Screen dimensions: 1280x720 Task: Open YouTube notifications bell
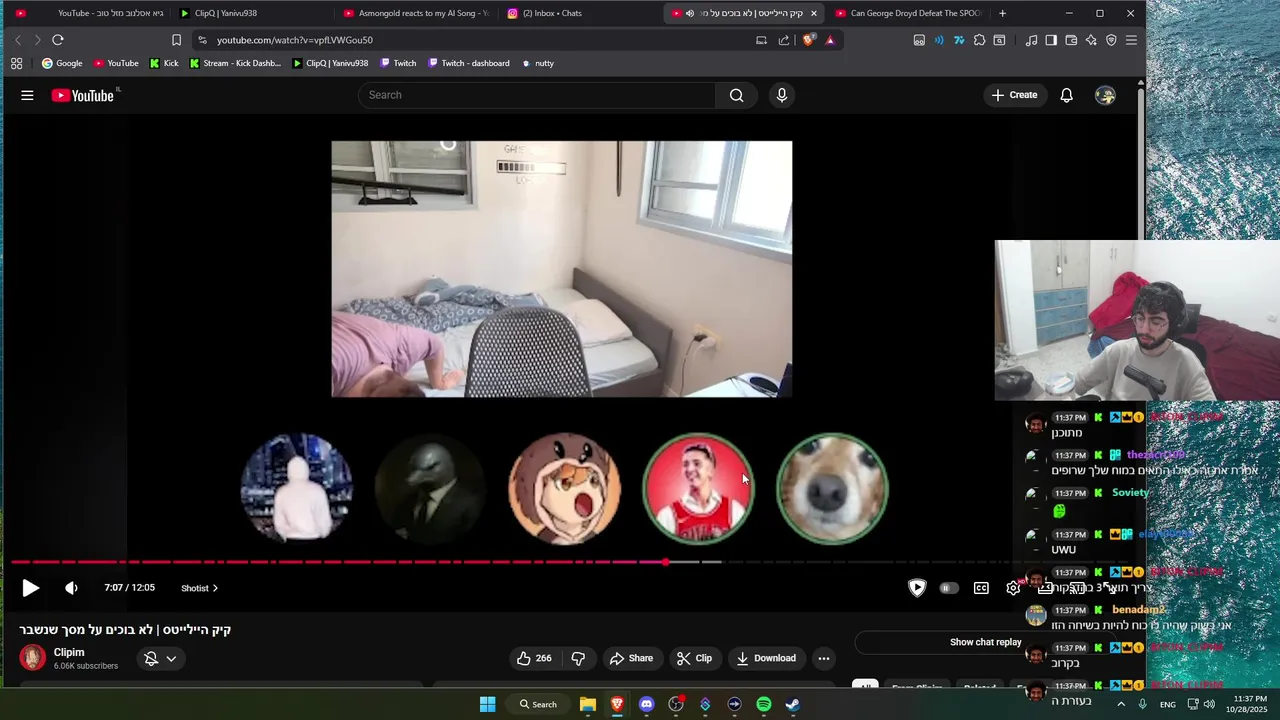click(1067, 95)
